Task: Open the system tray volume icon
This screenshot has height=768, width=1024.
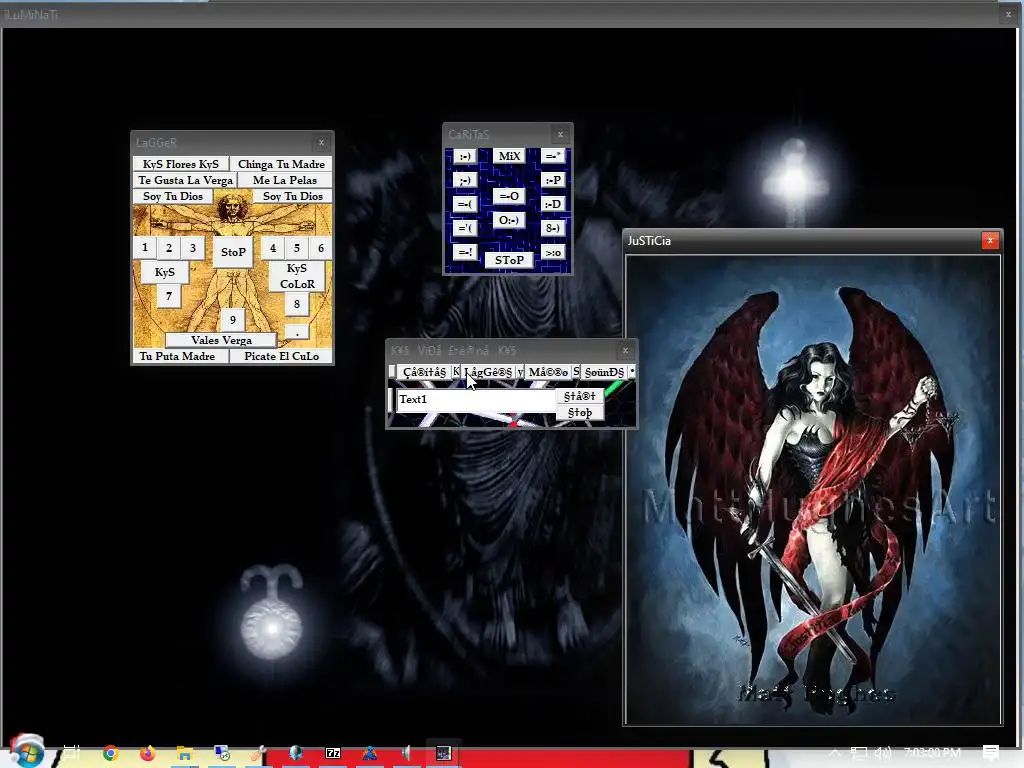Action: click(x=883, y=752)
